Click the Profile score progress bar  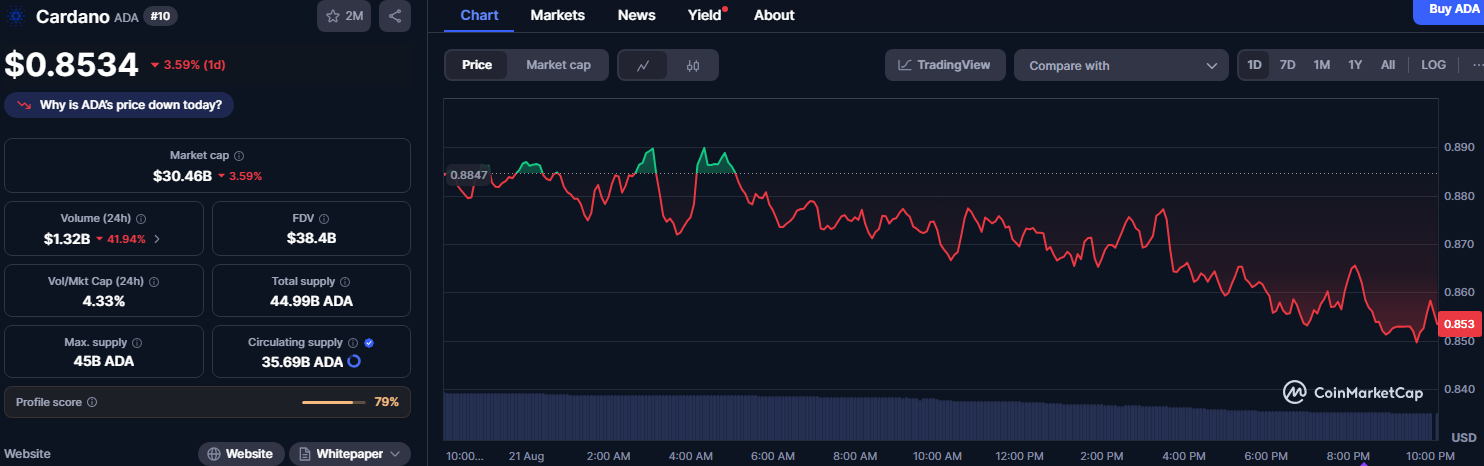click(x=334, y=402)
